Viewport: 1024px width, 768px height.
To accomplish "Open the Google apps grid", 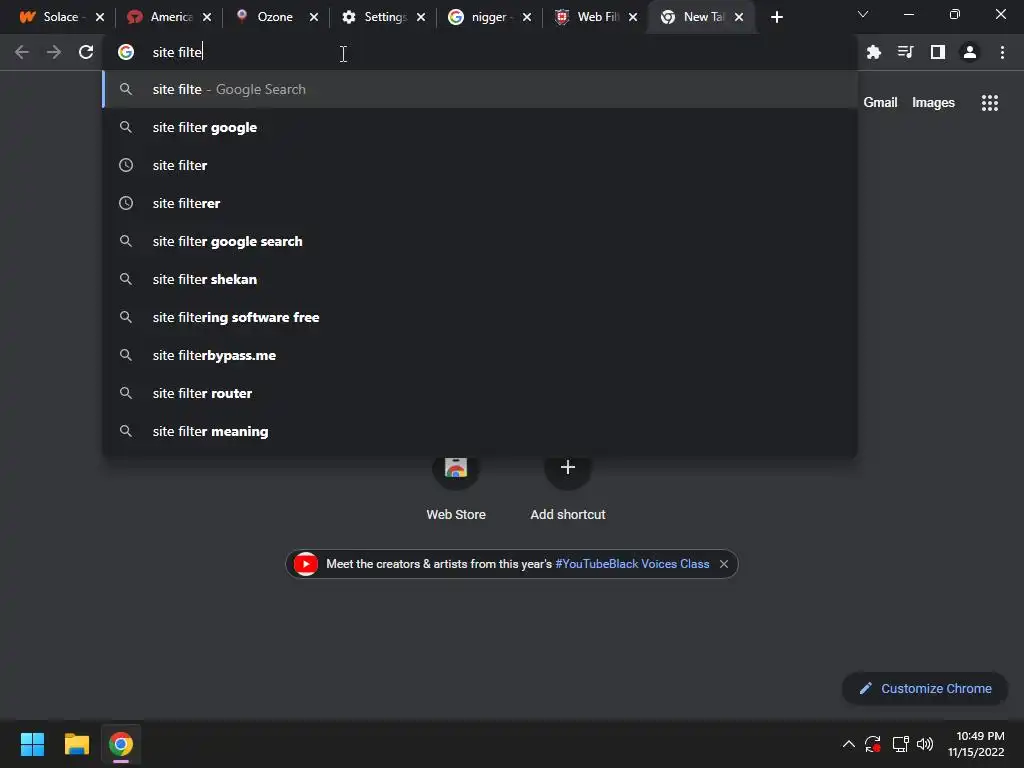I will (x=989, y=103).
